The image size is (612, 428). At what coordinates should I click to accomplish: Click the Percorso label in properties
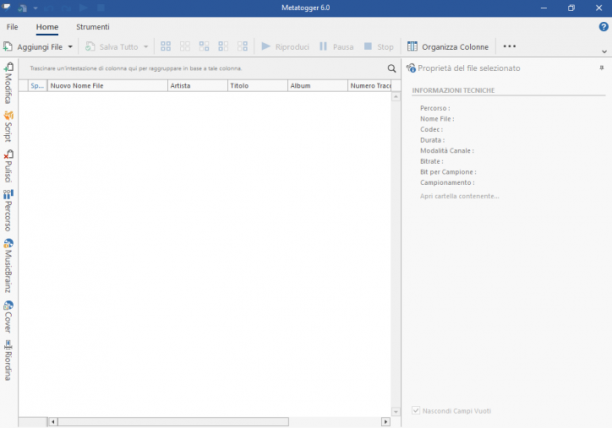(435, 108)
